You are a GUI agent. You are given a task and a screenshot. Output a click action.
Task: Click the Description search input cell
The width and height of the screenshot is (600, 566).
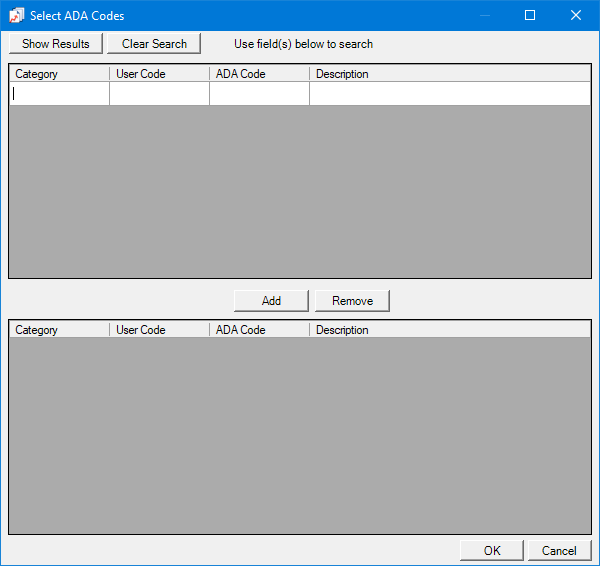pos(449,94)
